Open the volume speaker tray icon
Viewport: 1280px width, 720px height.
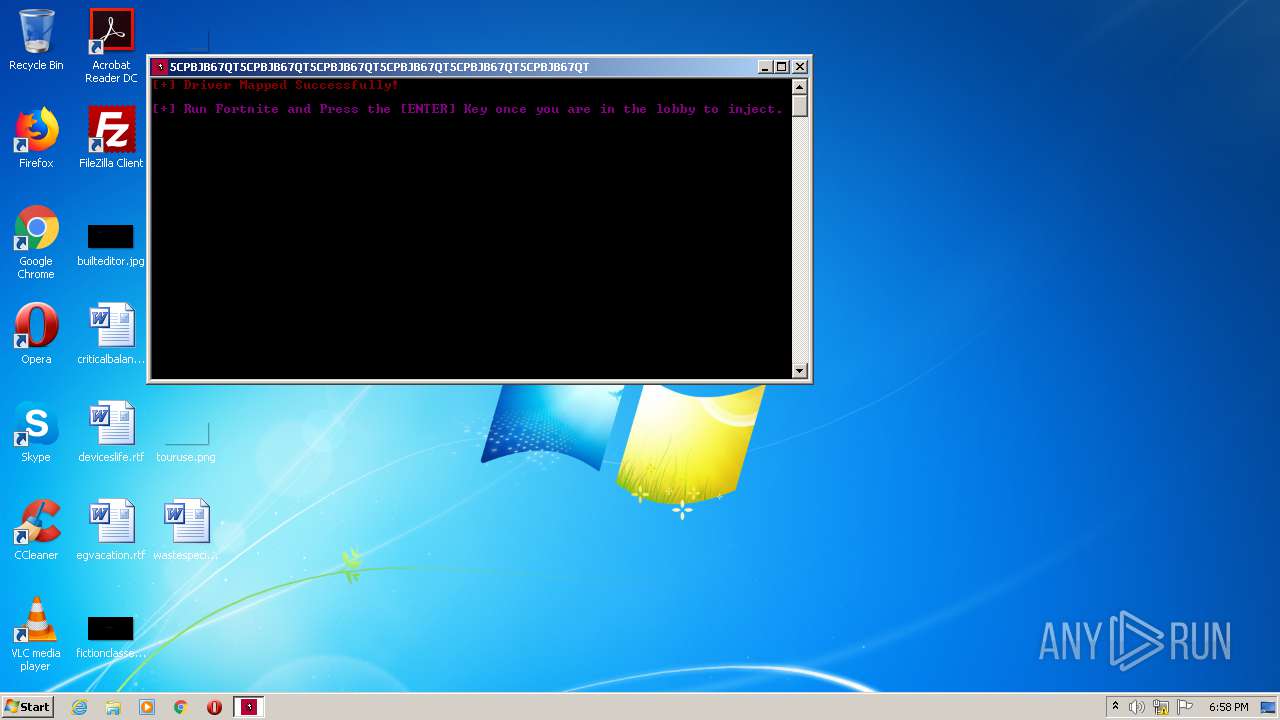[1137, 707]
